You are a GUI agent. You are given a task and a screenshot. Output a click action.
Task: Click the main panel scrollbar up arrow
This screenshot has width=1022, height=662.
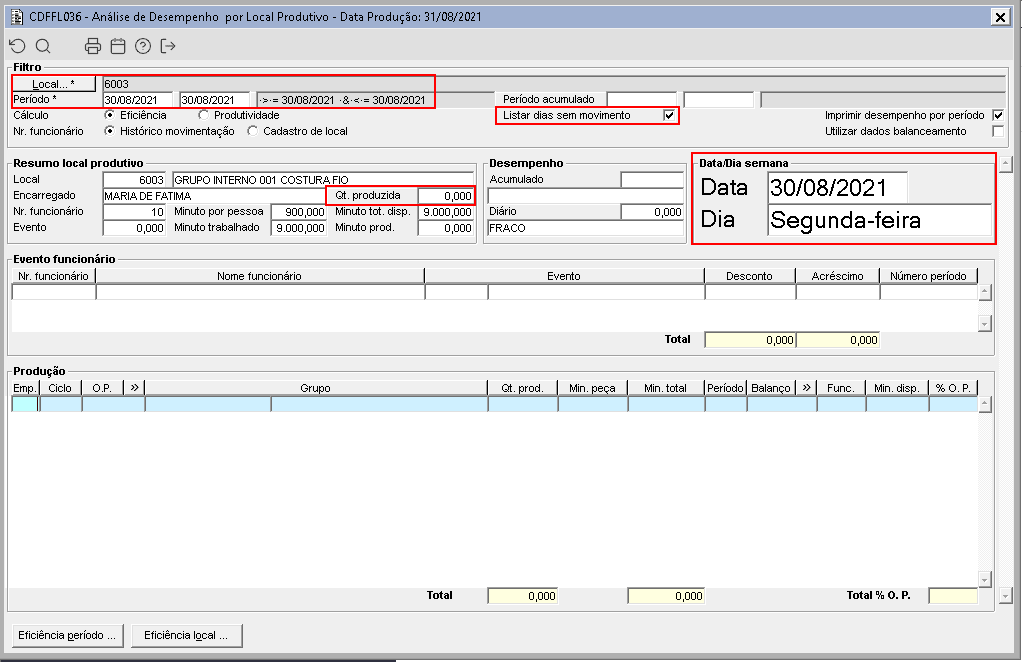1006,164
